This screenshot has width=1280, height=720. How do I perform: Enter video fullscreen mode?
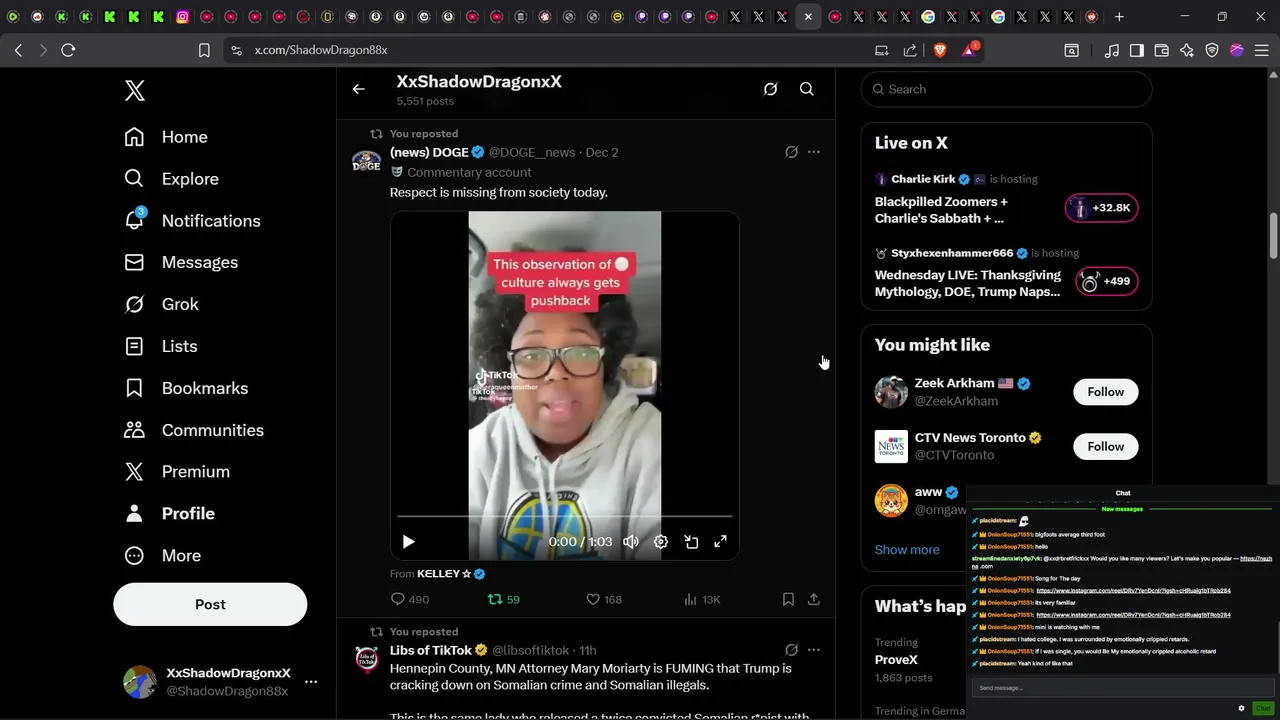point(720,541)
